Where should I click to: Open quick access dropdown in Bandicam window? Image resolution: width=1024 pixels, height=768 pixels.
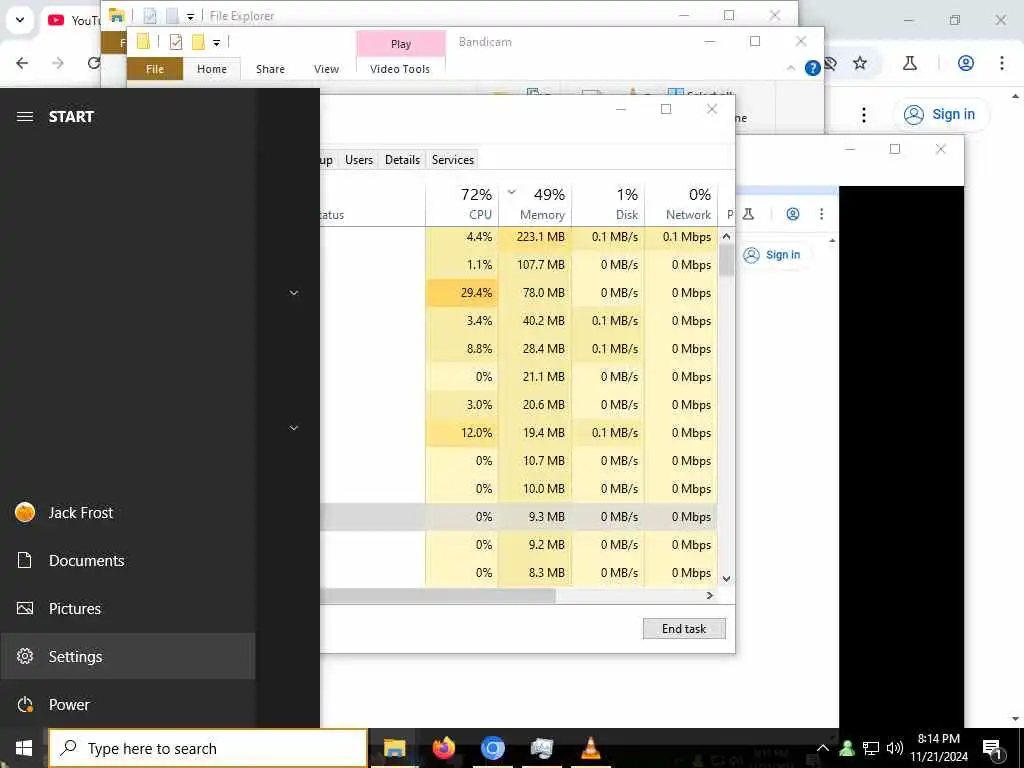(x=216, y=43)
